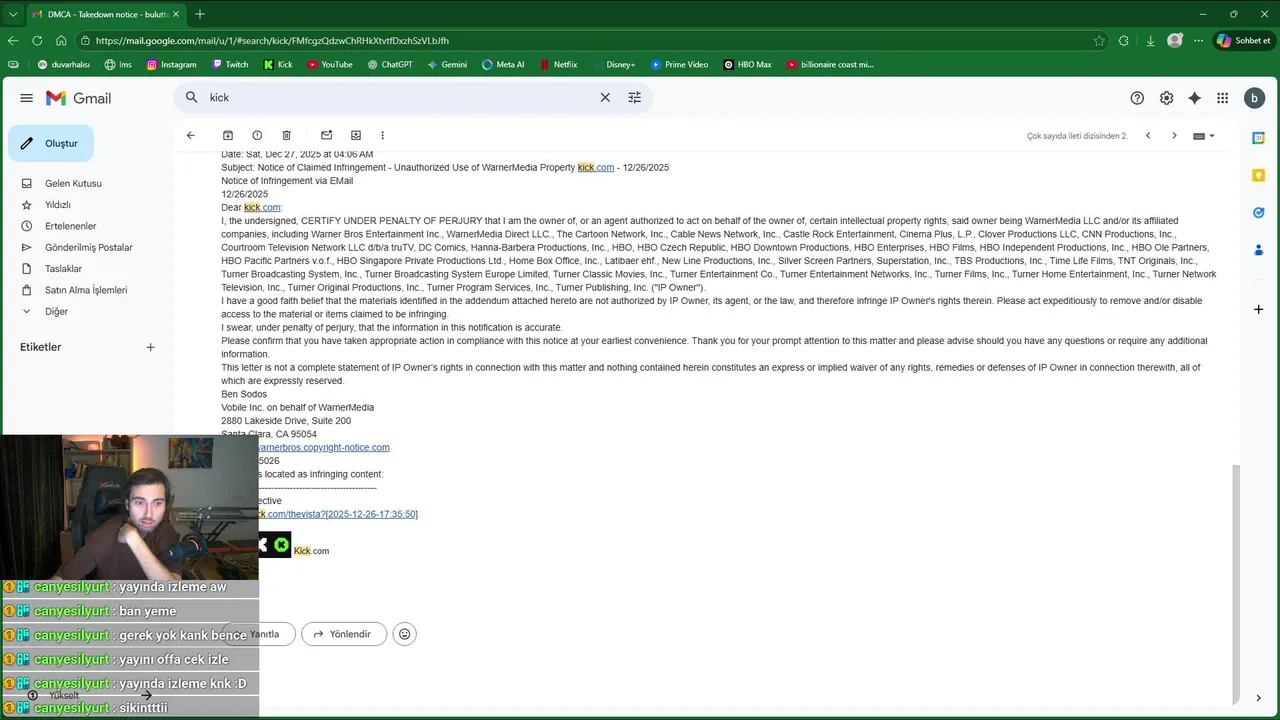
Task: Open Gönderilmiş Postalar sent folder
Action: [x=88, y=248]
